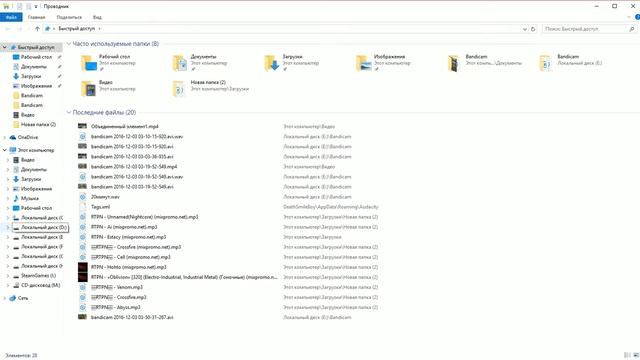Click the back navigation arrow
This screenshot has width=640, height=360.
coord(7,29)
